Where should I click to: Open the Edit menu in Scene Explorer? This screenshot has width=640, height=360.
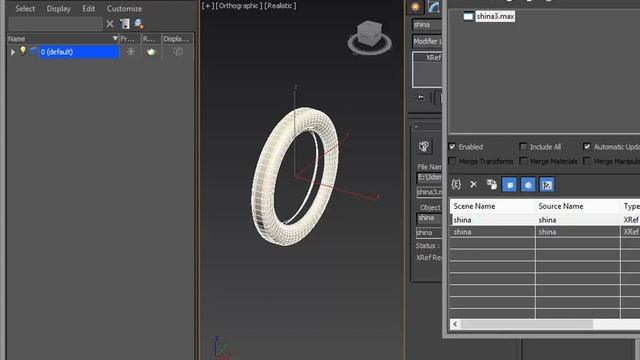88,9
